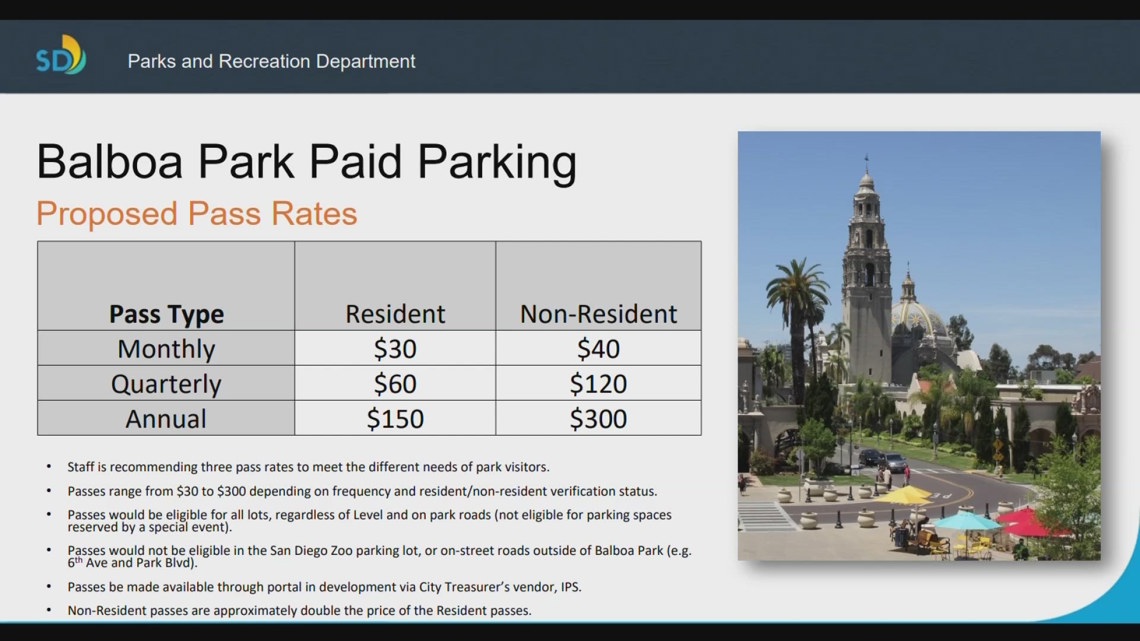Select the Resident column header
The image size is (1140, 641).
pyautogui.click(x=394, y=313)
